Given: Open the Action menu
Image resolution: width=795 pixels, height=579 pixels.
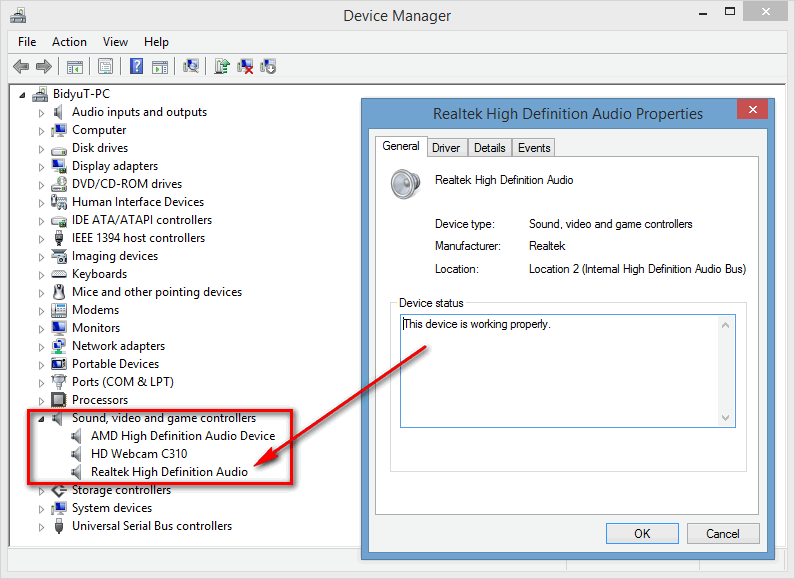Looking at the screenshot, I should click(x=69, y=42).
